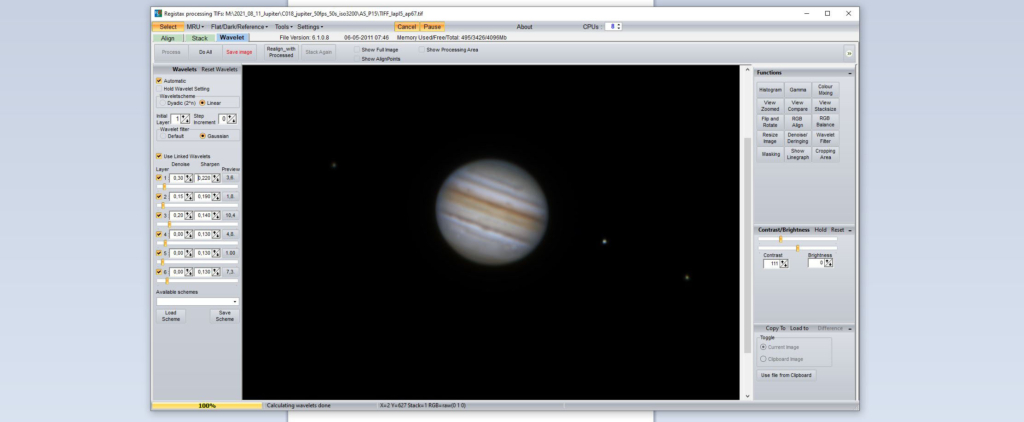This screenshot has width=1024, height=422.
Task: Open the Settings dropdown menu
Action: click(x=310, y=27)
